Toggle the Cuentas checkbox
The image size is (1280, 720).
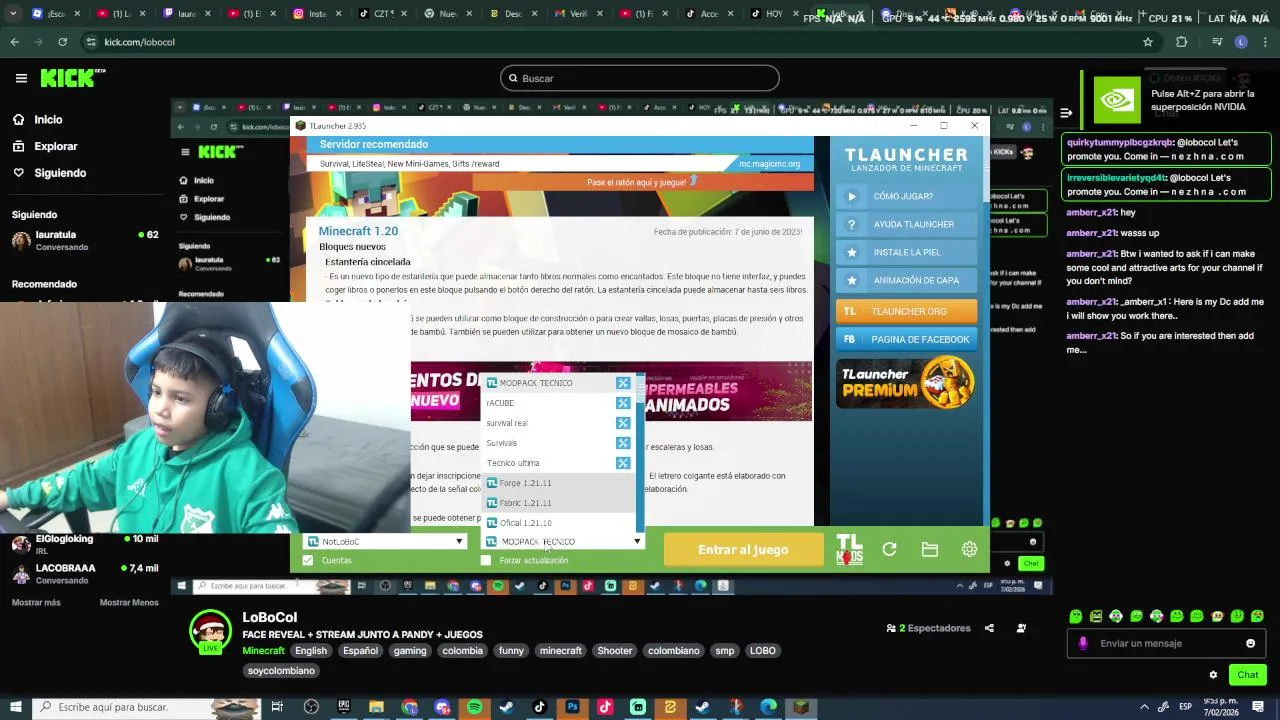coord(308,560)
